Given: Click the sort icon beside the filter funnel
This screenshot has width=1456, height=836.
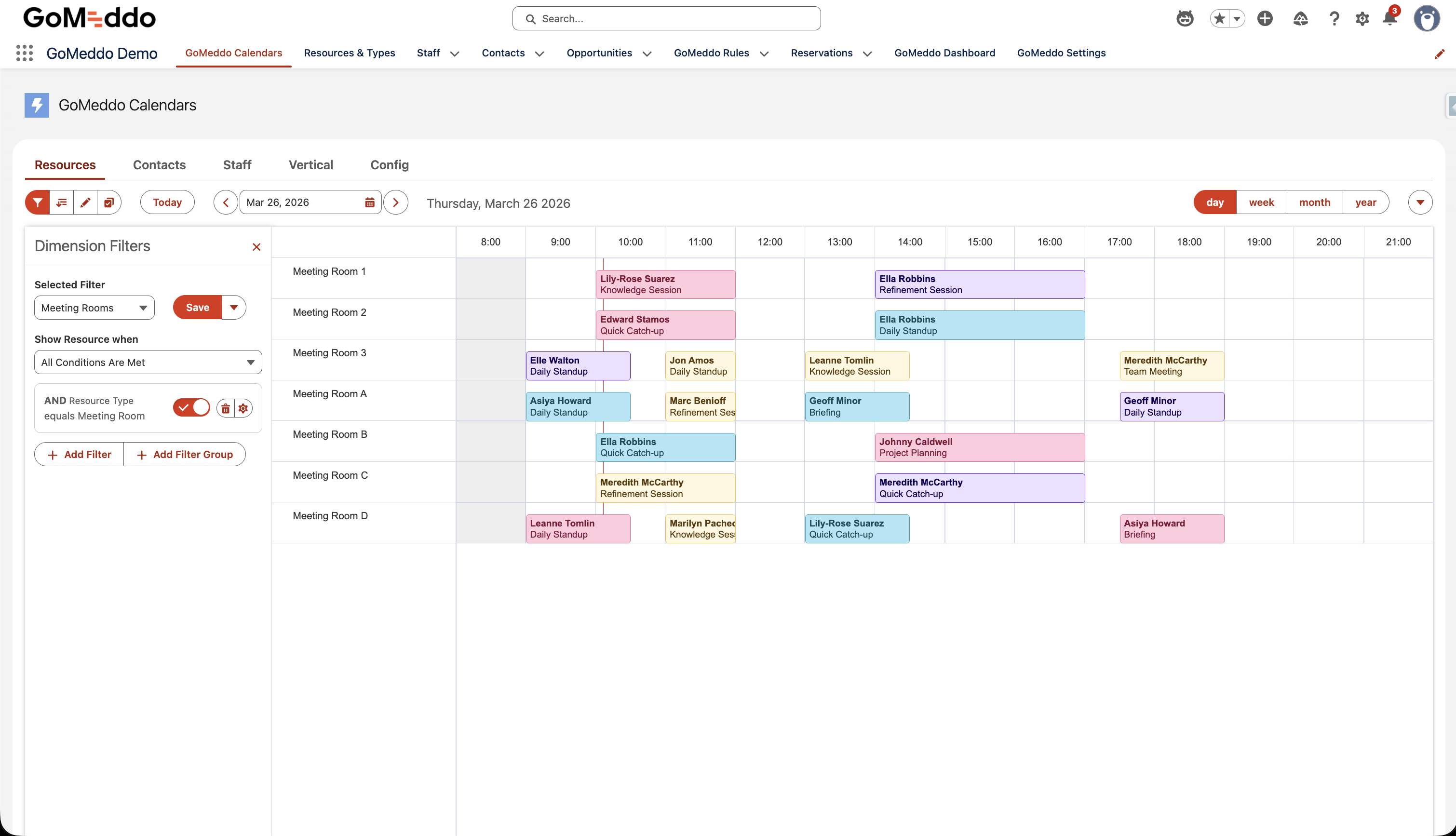Looking at the screenshot, I should pyautogui.click(x=61, y=202).
